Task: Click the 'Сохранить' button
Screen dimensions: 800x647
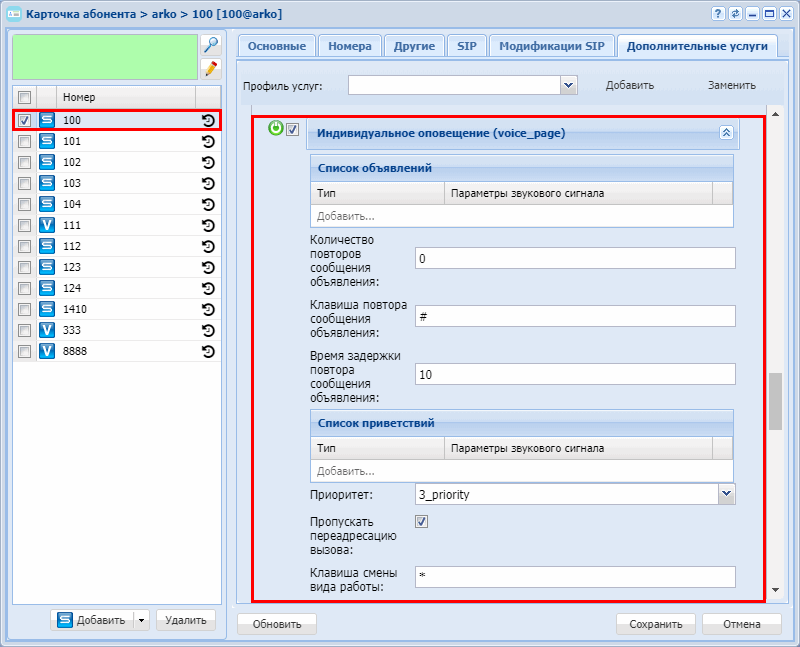Action: click(655, 624)
